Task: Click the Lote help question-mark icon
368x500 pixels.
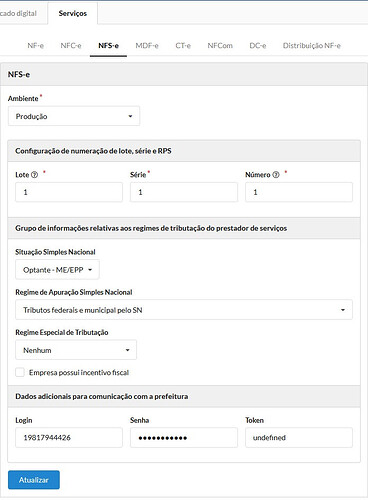Action: [34, 175]
